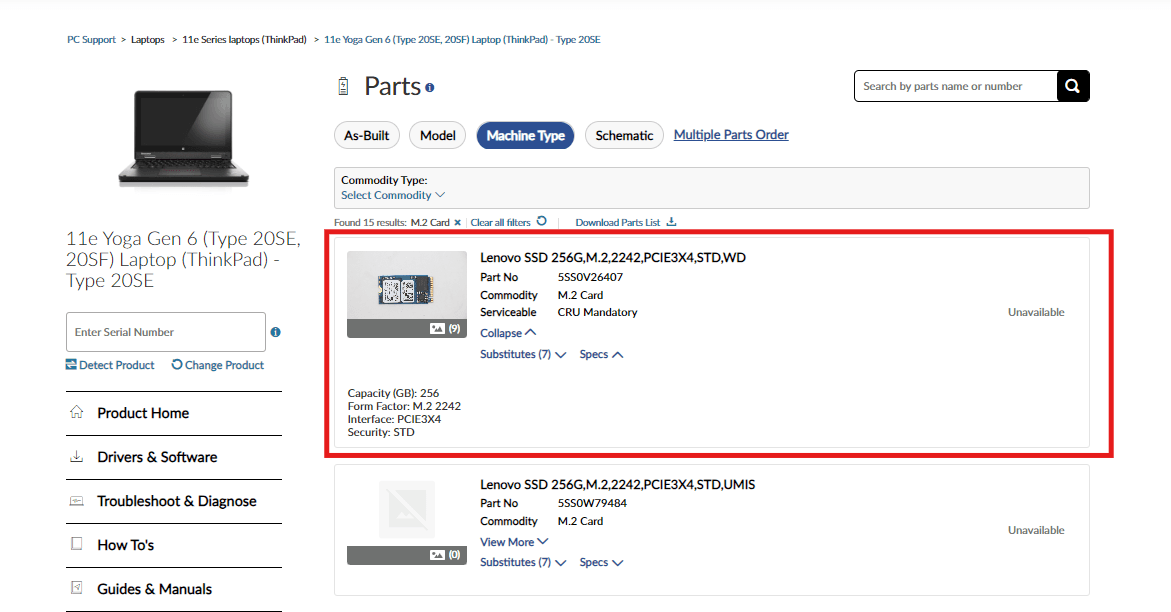The width and height of the screenshot is (1171, 612).
Task: Remove the M.2 Card filter
Action: pos(458,222)
